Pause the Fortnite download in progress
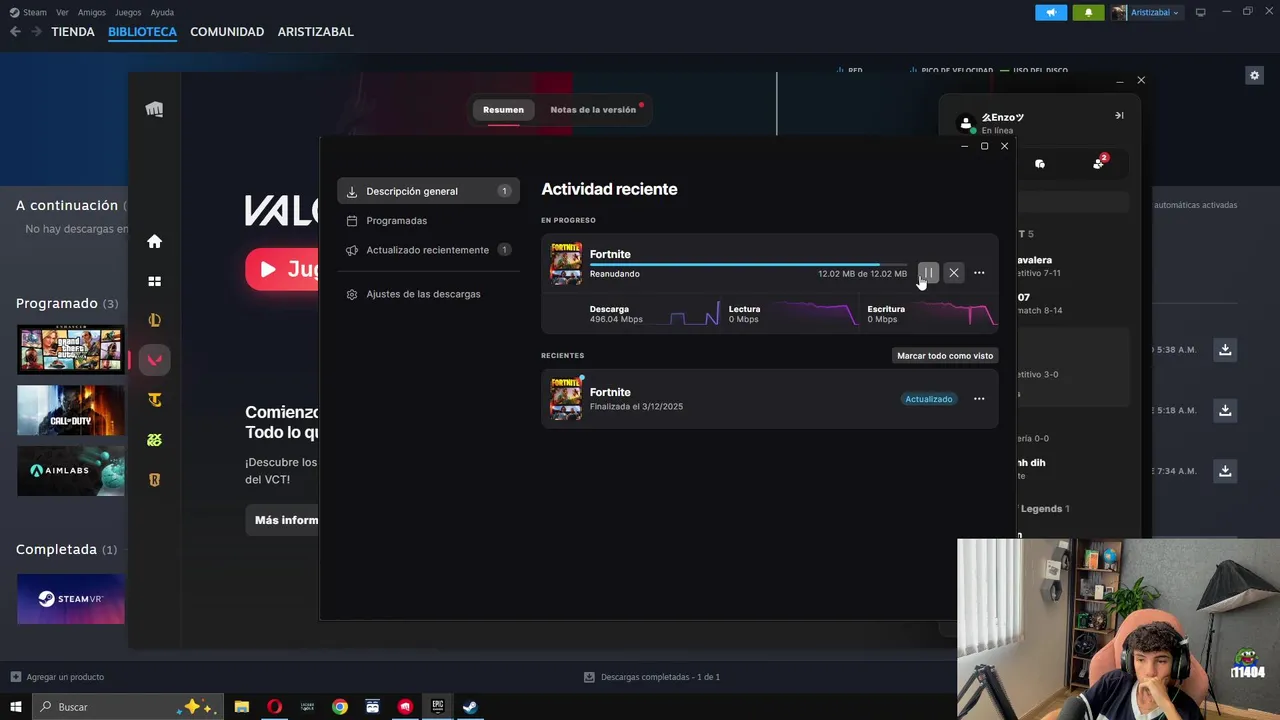The image size is (1280, 720). pos(928,273)
